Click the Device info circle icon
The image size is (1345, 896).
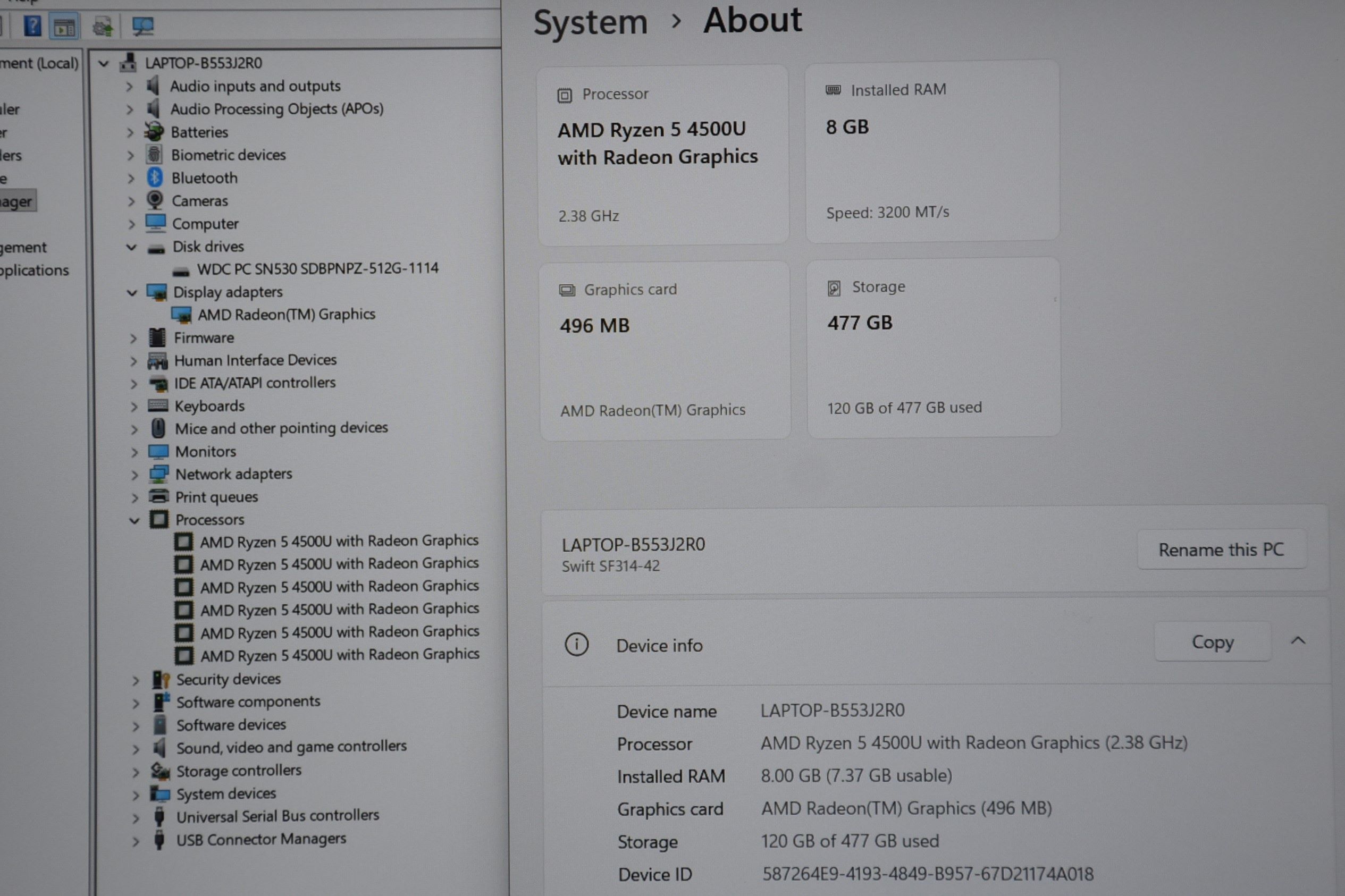[576, 645]
